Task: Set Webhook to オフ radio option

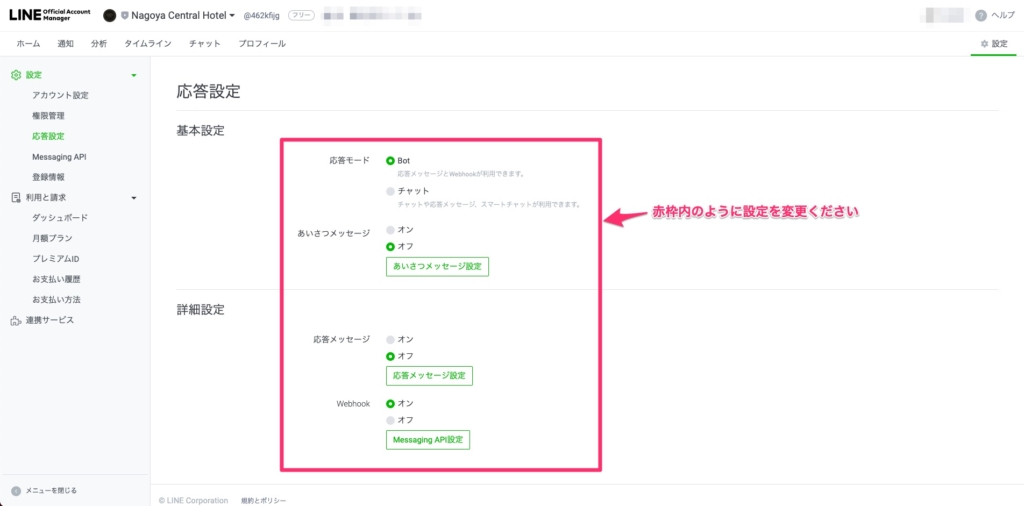Action: tap(391, 420)
